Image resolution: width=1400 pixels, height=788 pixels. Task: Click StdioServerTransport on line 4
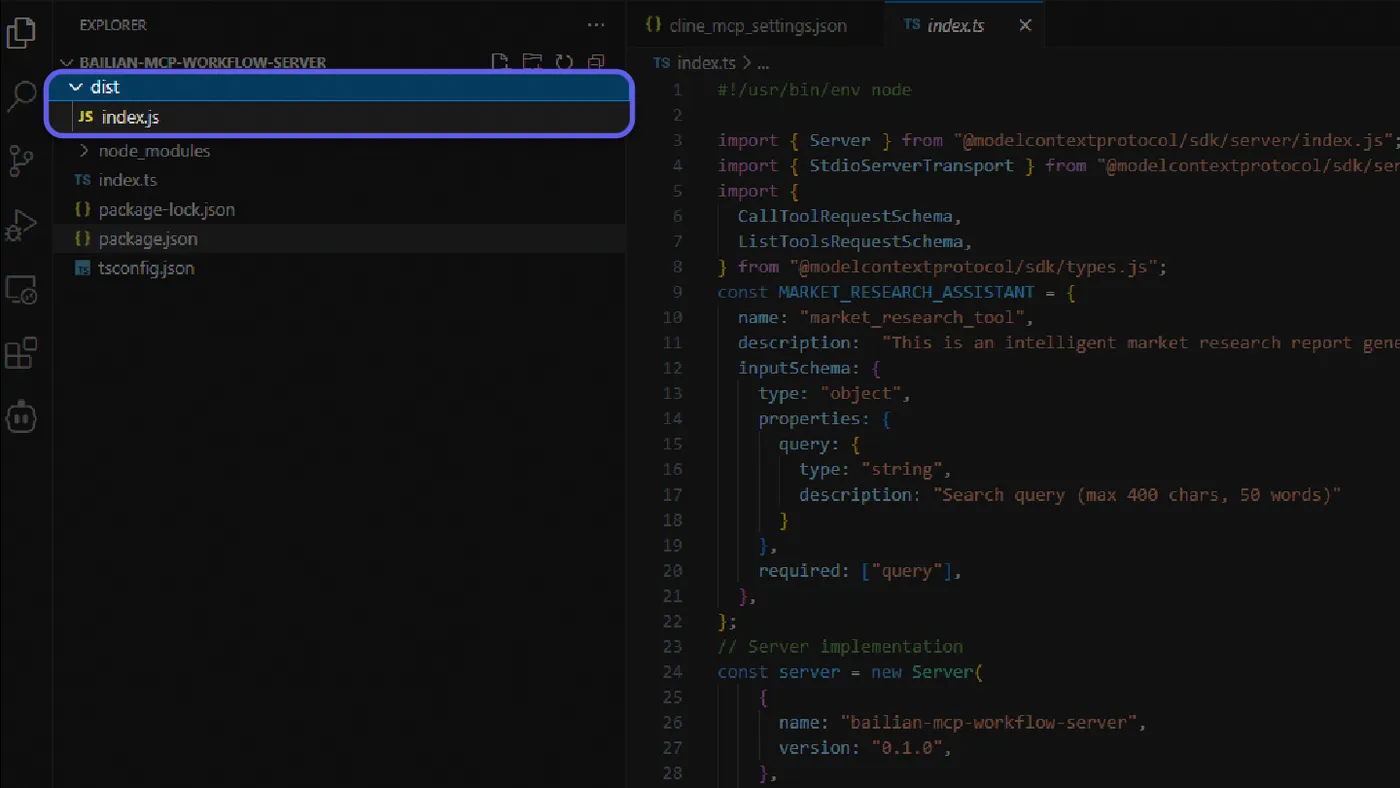[911, 165]
